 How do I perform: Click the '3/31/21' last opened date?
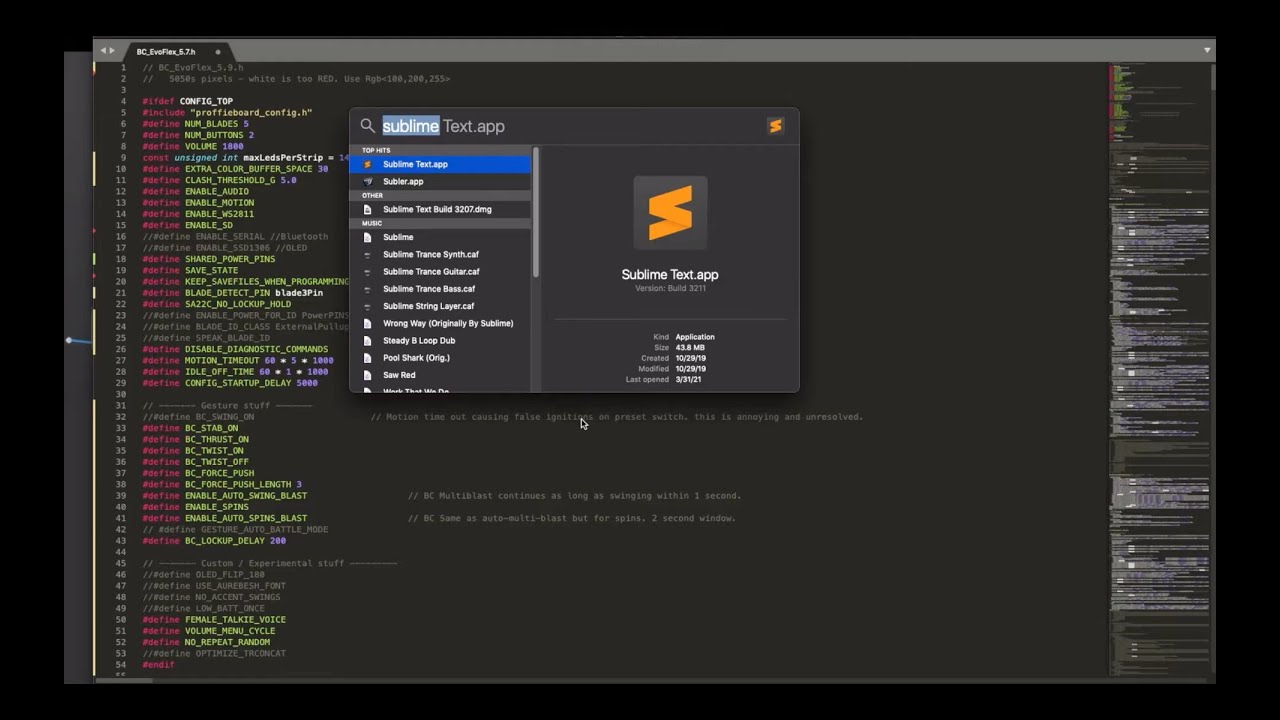(688, 380)
